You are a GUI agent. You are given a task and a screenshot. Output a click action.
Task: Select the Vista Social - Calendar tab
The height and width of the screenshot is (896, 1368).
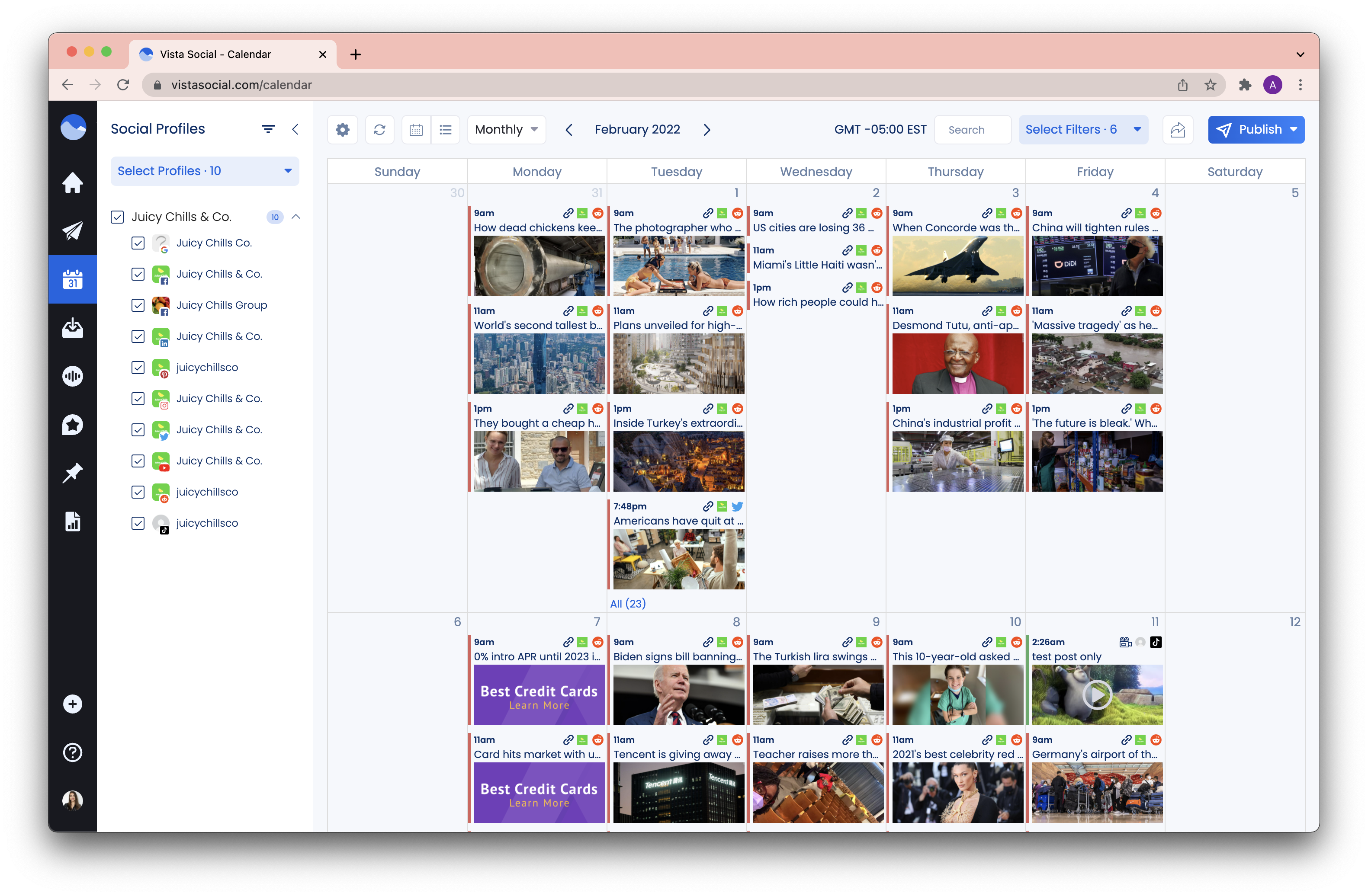point(233,54)
